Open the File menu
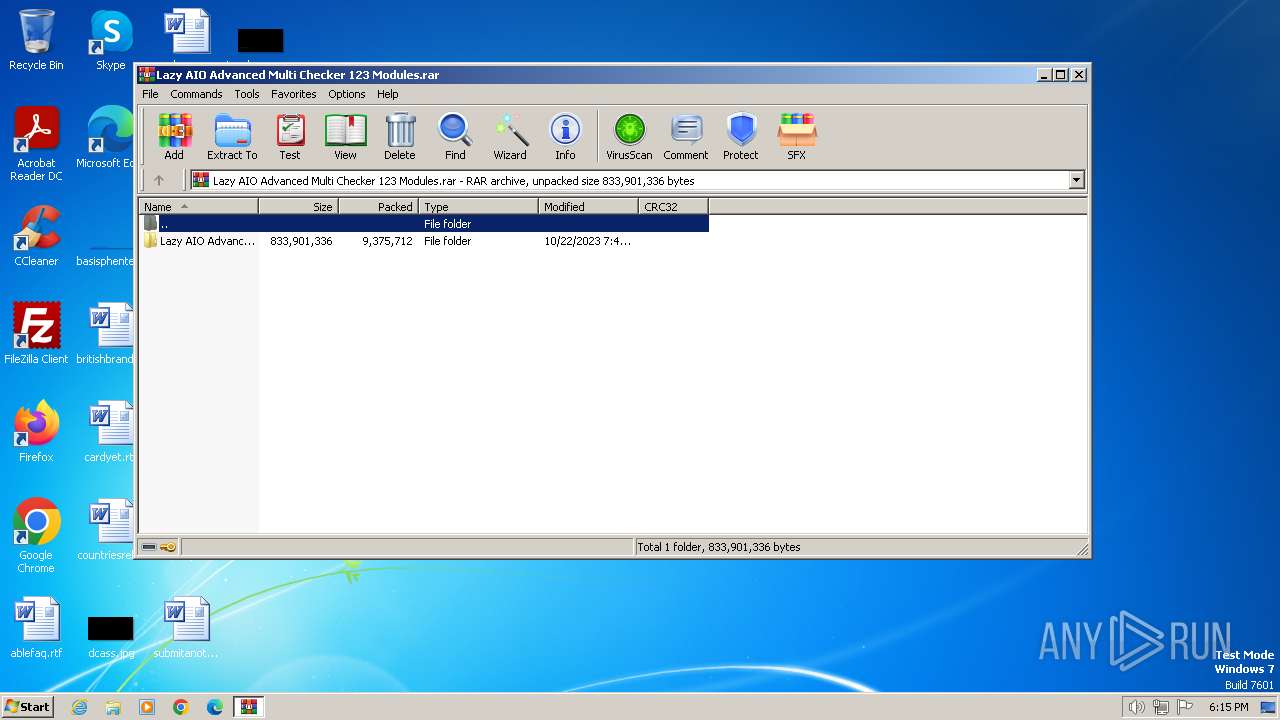 (150, 94)
